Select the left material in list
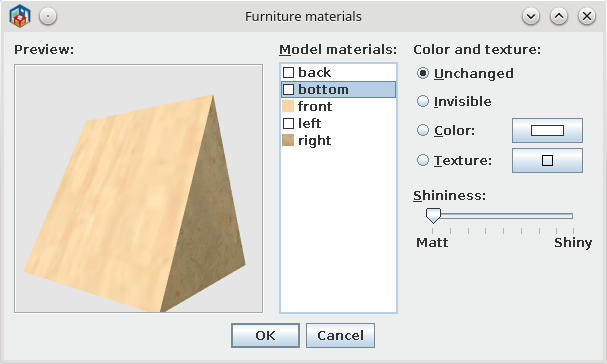The height and width of the screenshot is (364, 607). click(x=338, y=123)
